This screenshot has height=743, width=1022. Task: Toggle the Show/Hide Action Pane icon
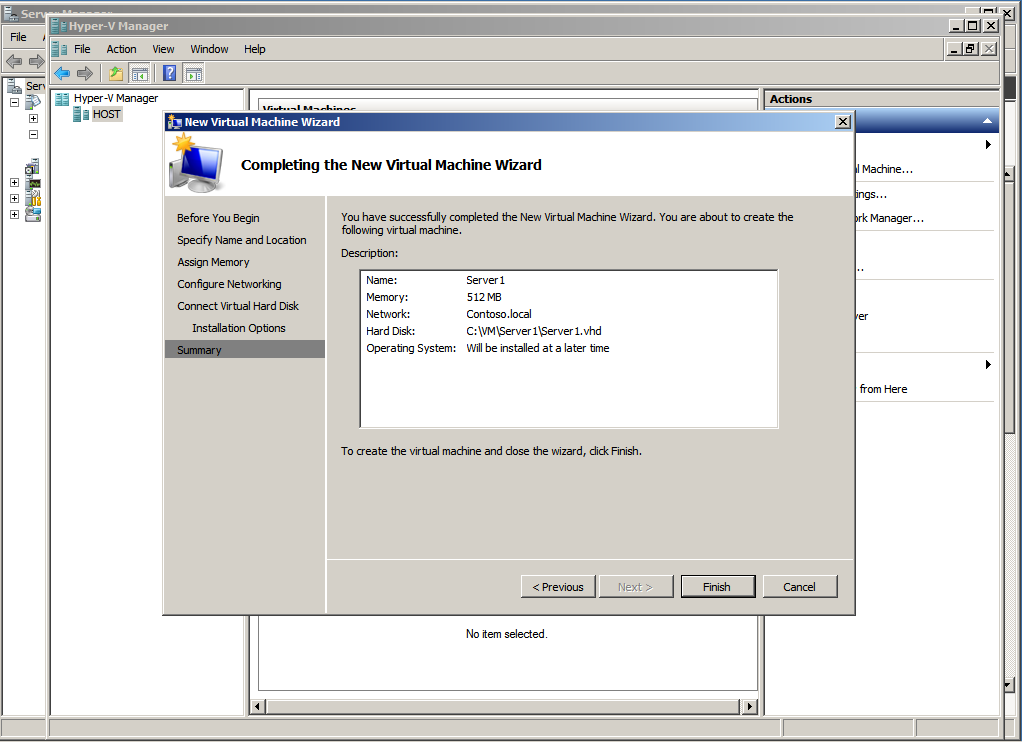194,74
